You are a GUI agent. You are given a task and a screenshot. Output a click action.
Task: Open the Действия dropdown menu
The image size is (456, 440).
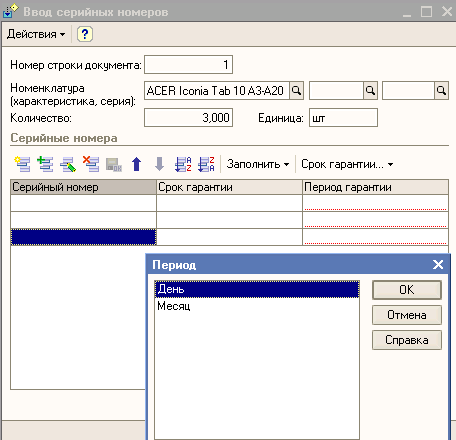click(x=36, y=34)
